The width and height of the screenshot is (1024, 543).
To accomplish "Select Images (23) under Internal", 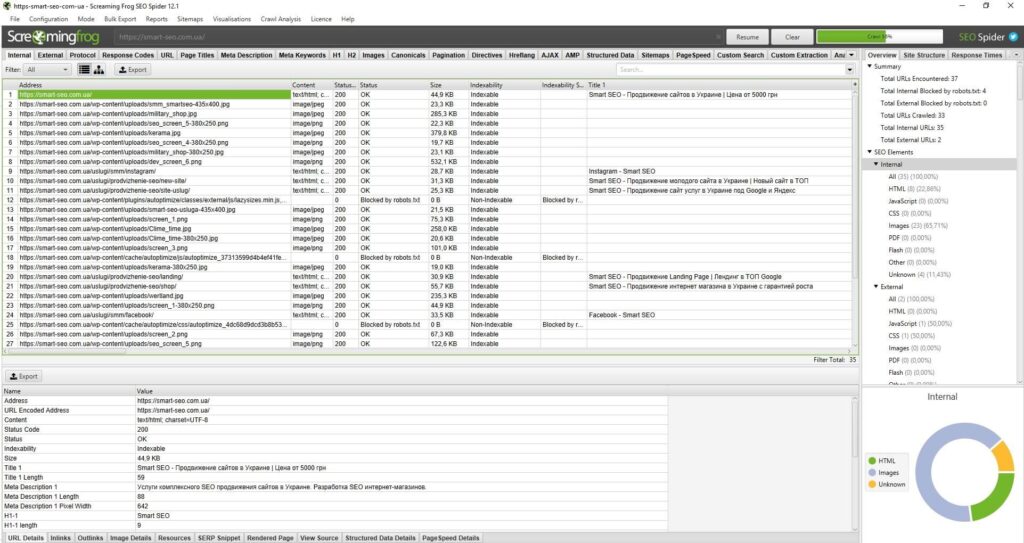I will (x=918, y=225).
